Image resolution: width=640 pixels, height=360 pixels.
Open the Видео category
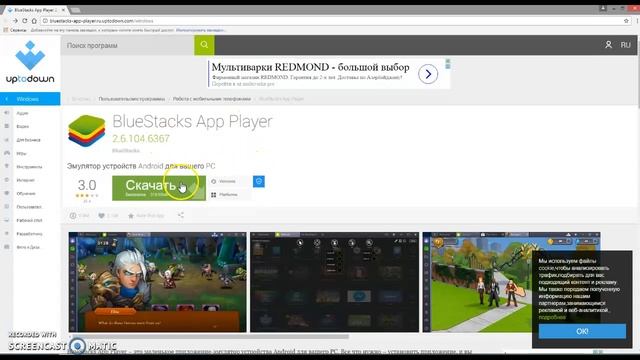(x=23, y=127)
